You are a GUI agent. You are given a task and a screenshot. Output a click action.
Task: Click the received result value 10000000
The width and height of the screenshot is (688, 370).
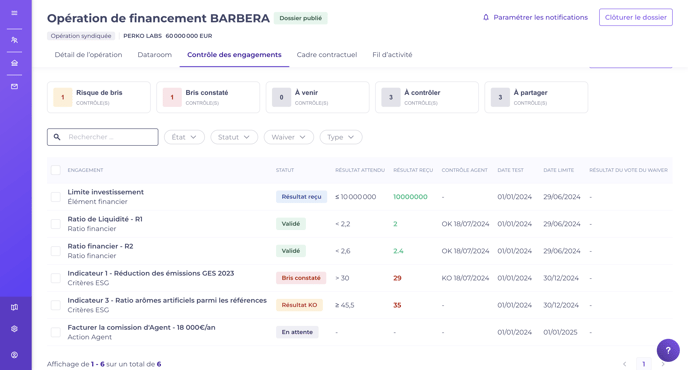click(410, 197)
